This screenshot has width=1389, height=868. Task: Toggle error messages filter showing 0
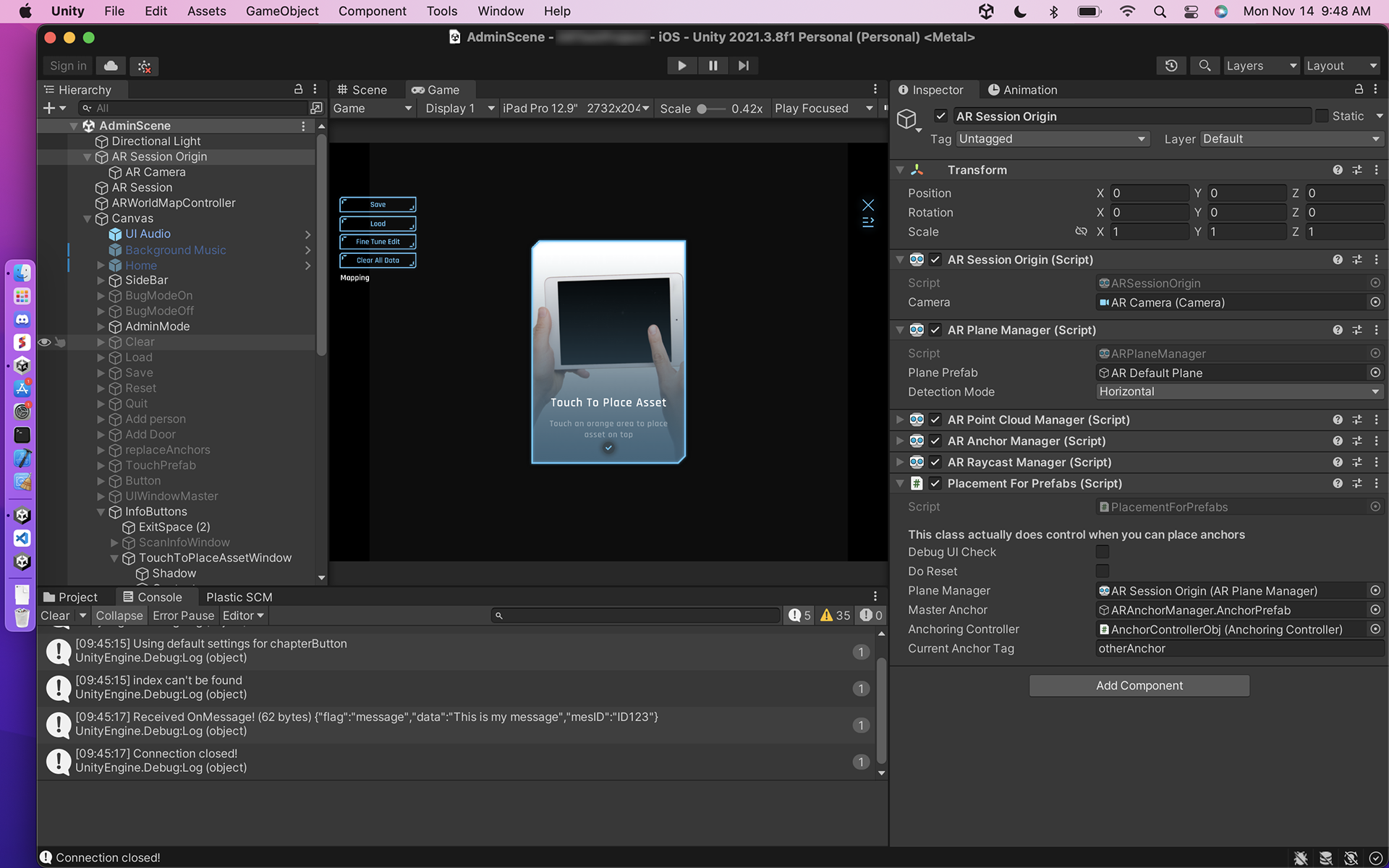tap(871, 616)
